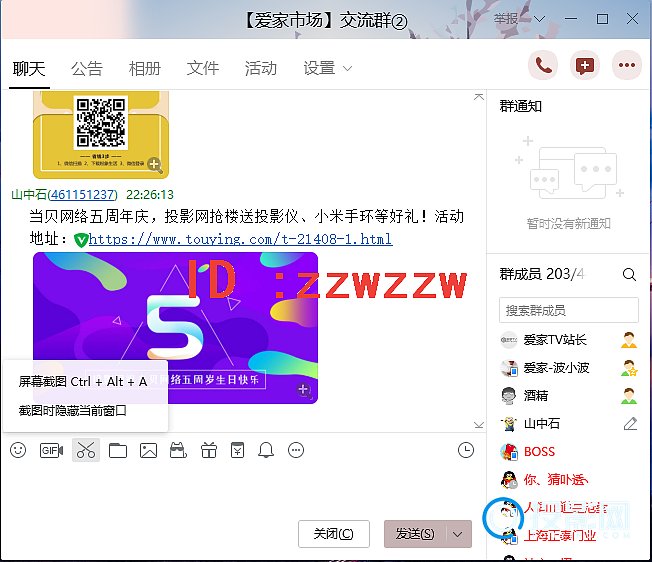Open the 公告 tab

tap(86, 69)
